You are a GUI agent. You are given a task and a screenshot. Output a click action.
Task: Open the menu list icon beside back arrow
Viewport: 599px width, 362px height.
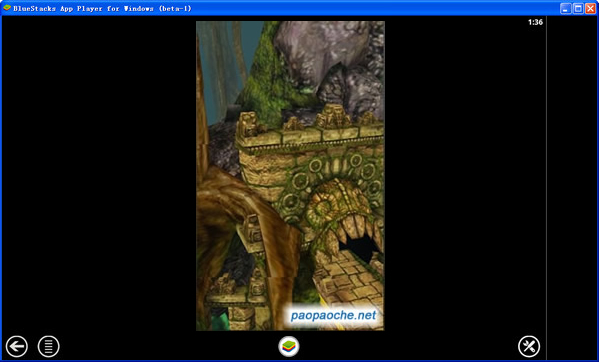[x=49, y=346]
